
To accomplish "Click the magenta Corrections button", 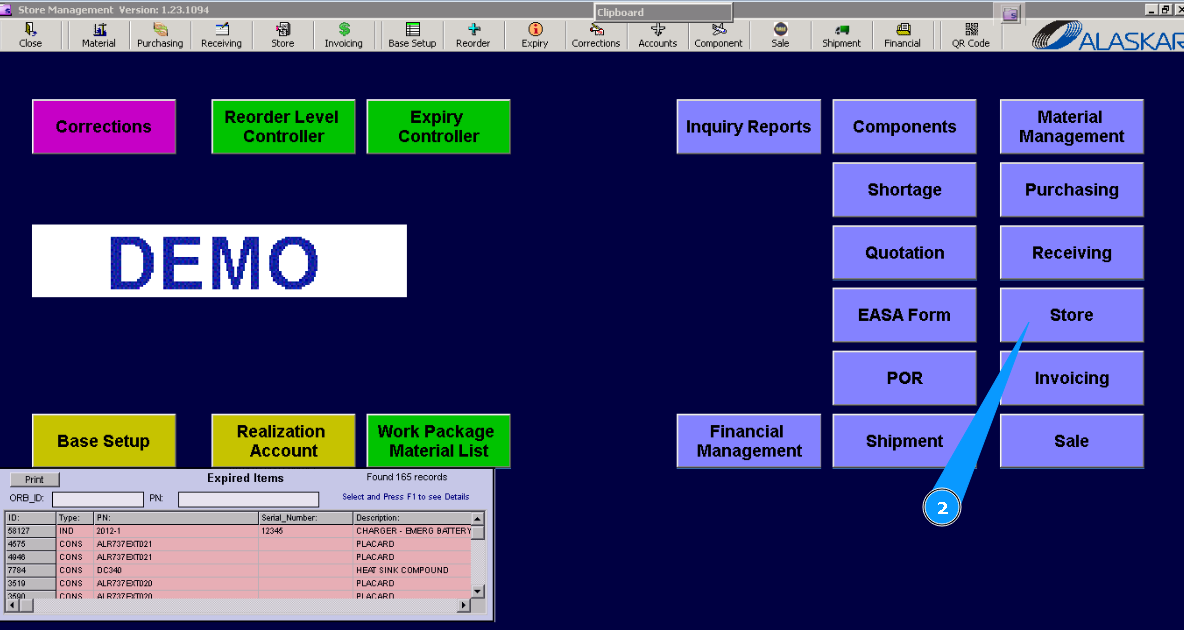I will pos(104,127).
